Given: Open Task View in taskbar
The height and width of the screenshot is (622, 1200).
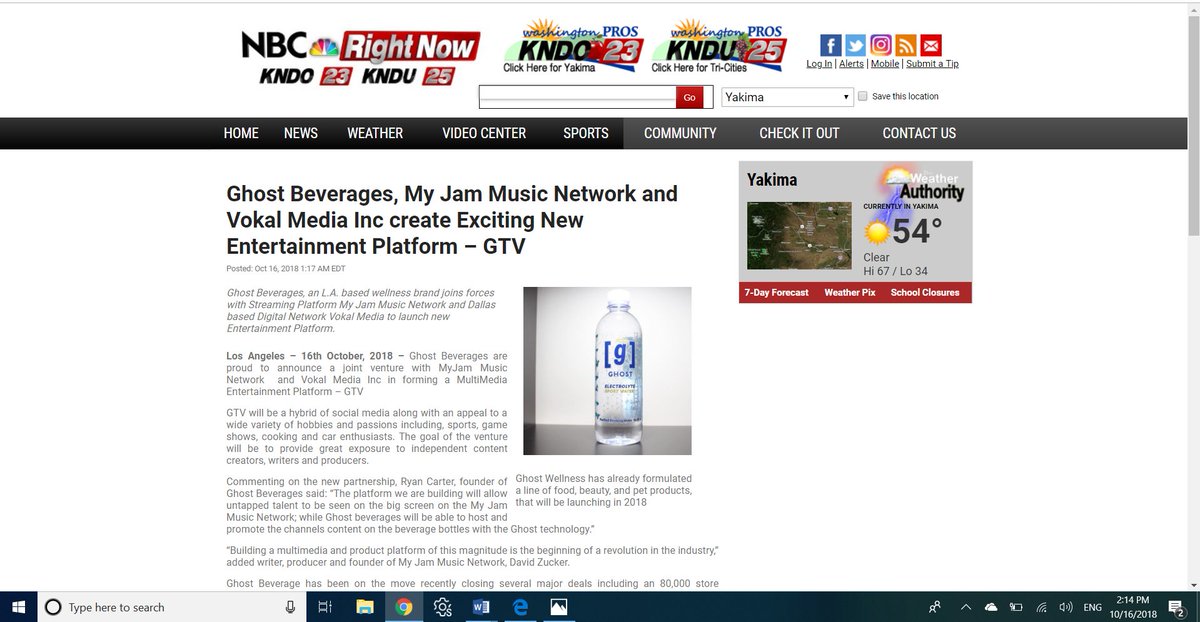Looking at the screenshot, I should point(325,607).
